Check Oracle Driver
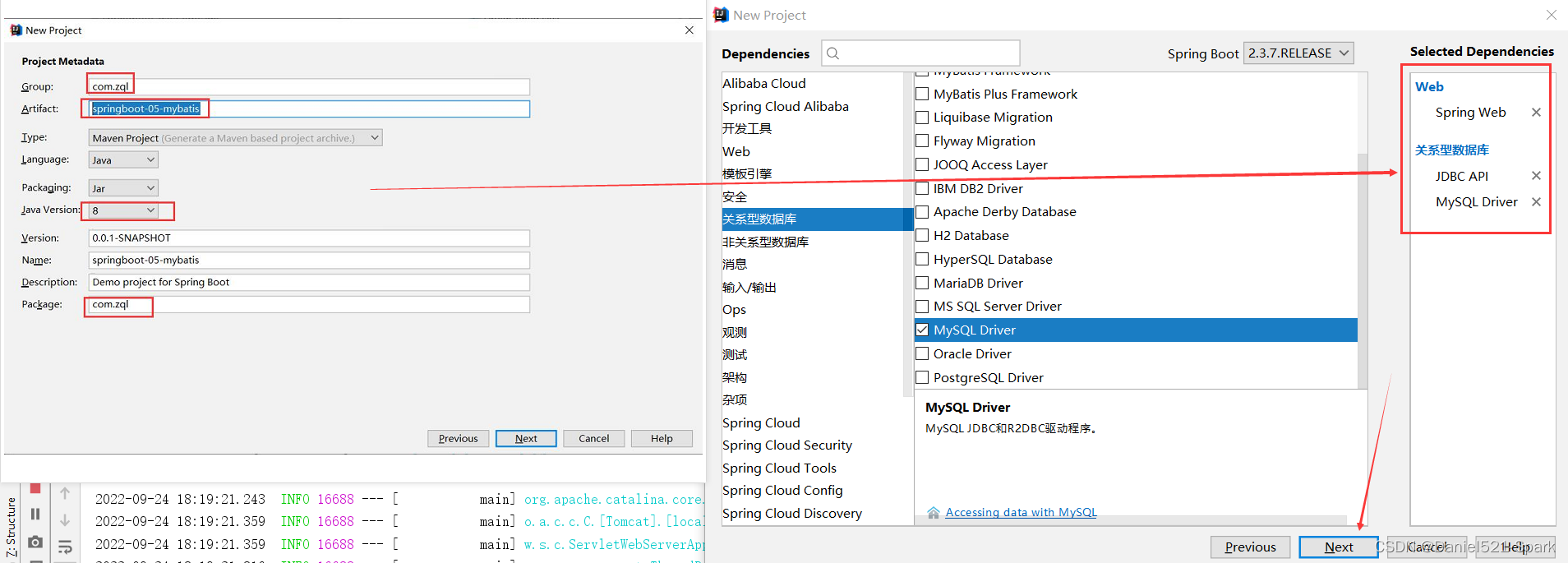This screenshot has width=1568, height=563. point(922,353)
